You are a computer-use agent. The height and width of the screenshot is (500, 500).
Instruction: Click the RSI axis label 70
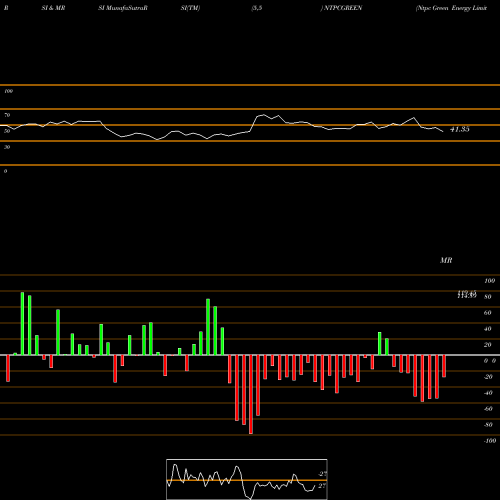(x=7, y=115)
